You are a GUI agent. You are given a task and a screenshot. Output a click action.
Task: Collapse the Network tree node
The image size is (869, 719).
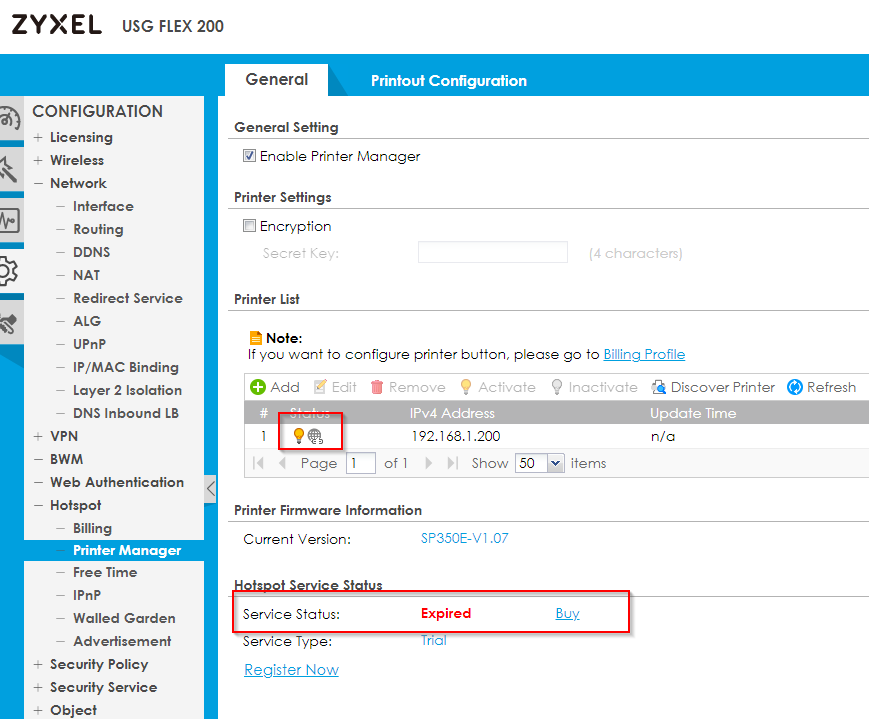(x=38, y=183)
